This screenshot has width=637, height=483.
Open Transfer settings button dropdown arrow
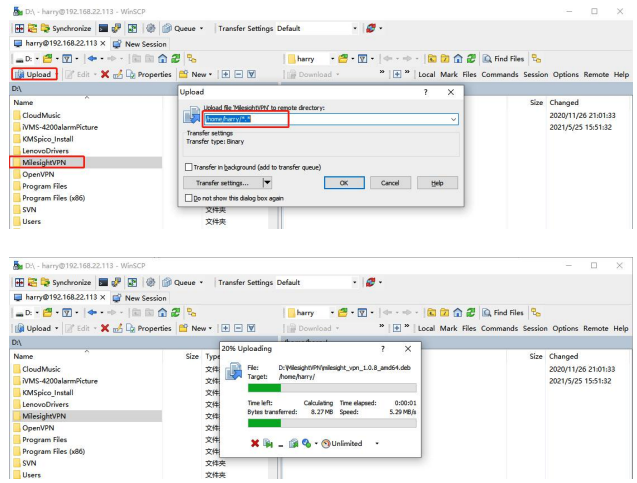[267, 183]
